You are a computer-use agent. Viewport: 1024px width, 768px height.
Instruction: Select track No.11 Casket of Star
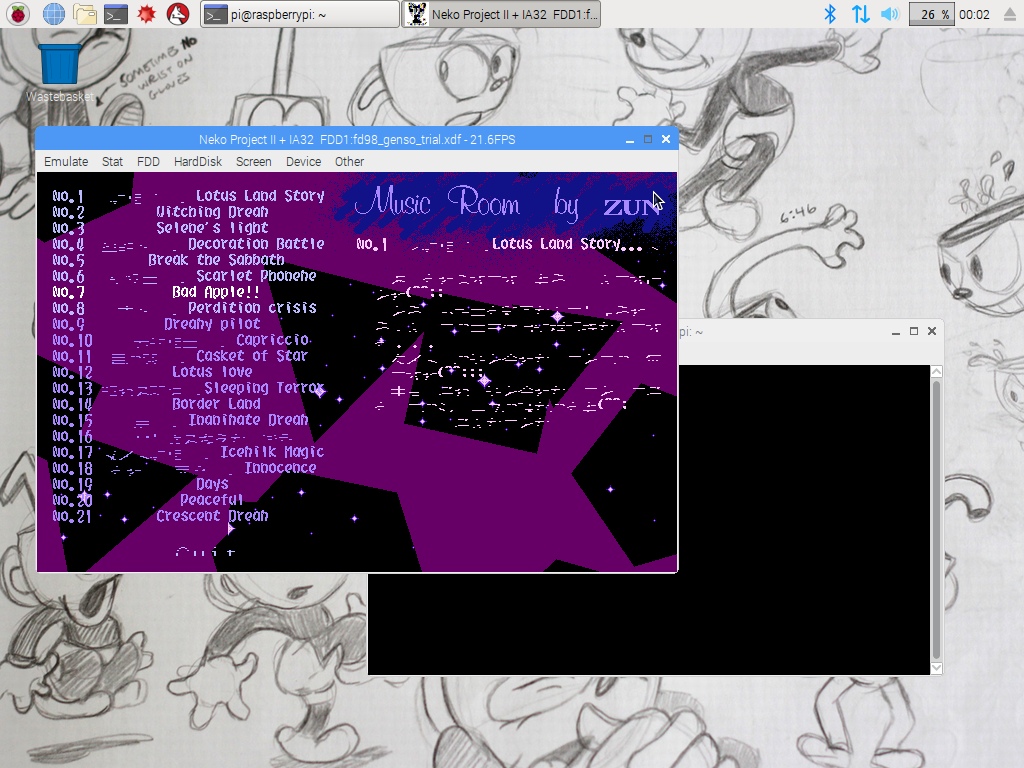[180, 356]
